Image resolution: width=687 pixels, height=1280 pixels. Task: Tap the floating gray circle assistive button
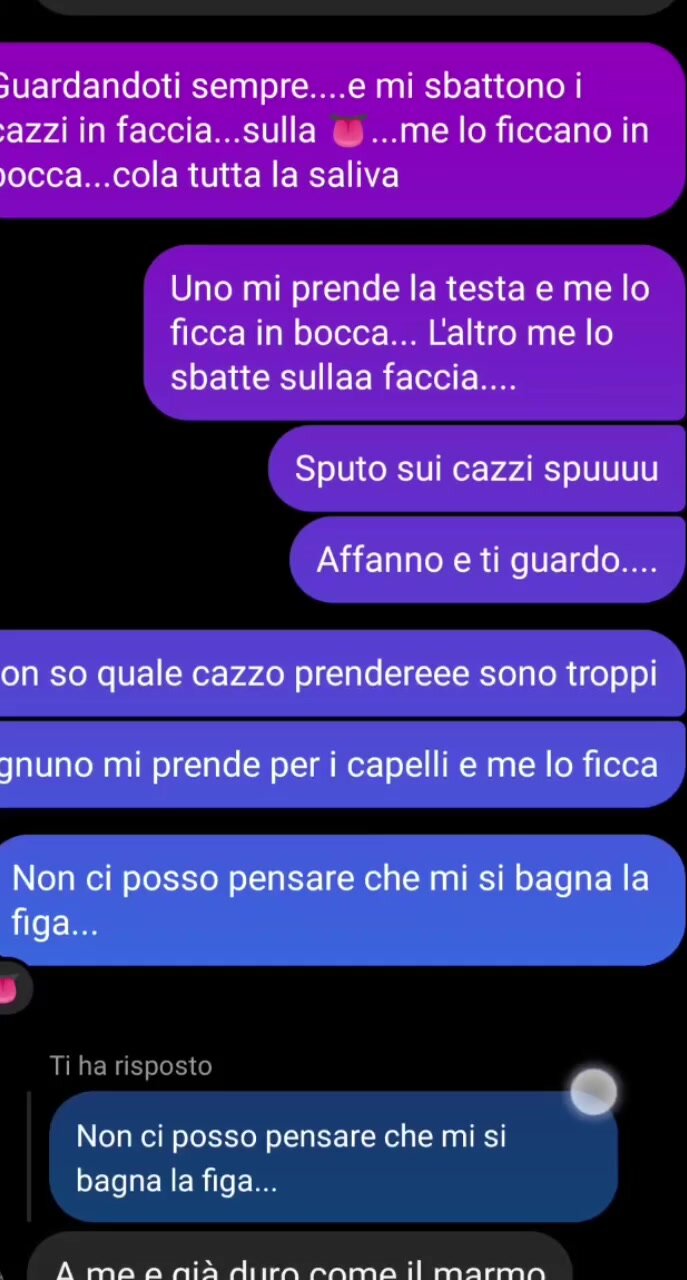tap(594, 1092)
